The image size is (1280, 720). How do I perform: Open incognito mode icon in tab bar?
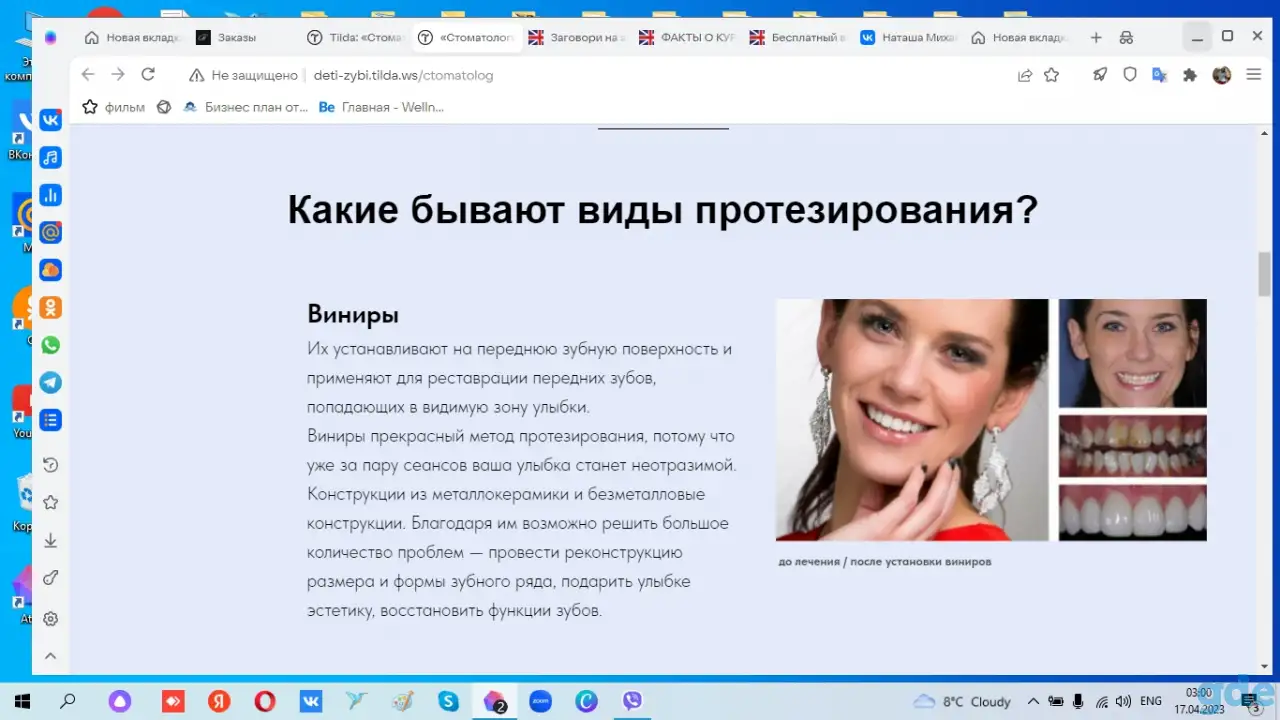pyautogui.click(x=1126, y=37)
